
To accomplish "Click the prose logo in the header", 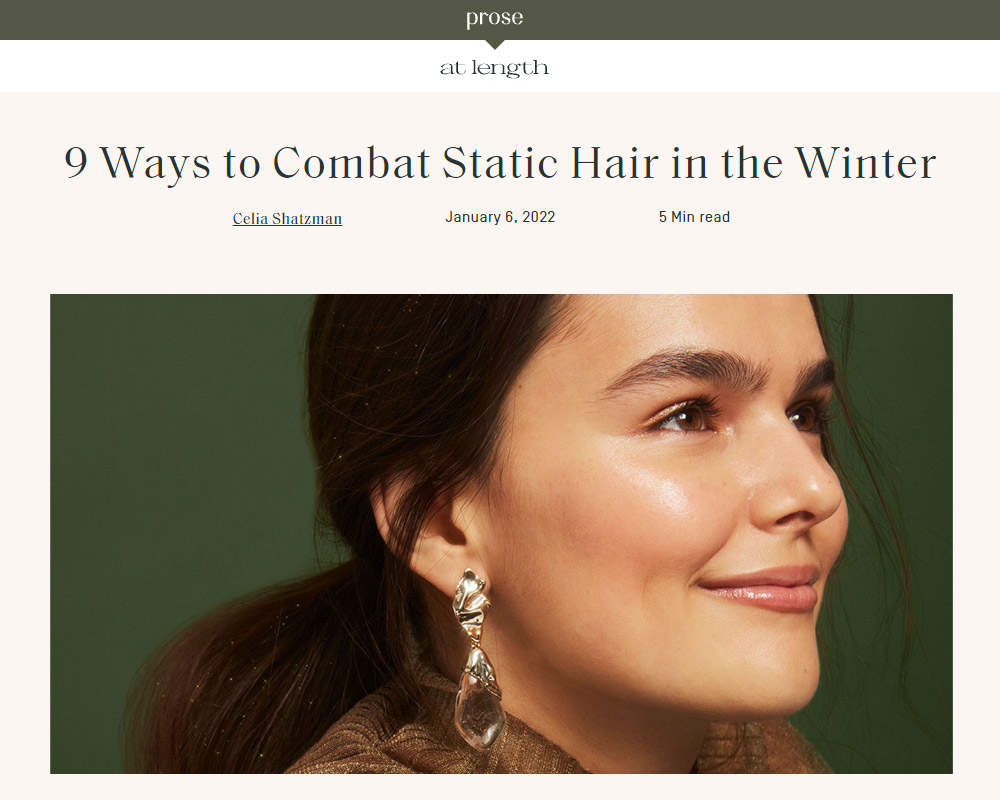I will coord(494,18).
